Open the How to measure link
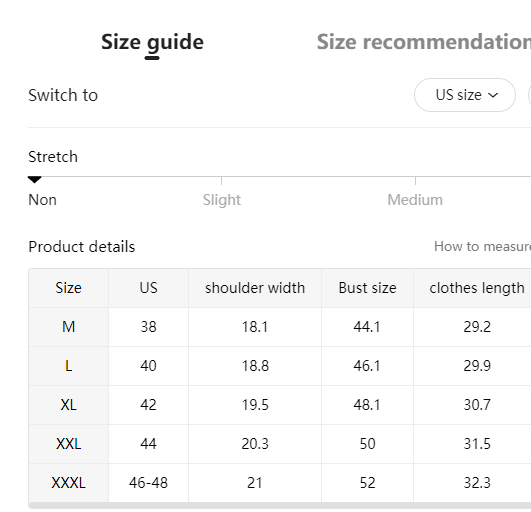This screenshot has height=512, width=531. (x=482, y=247)
